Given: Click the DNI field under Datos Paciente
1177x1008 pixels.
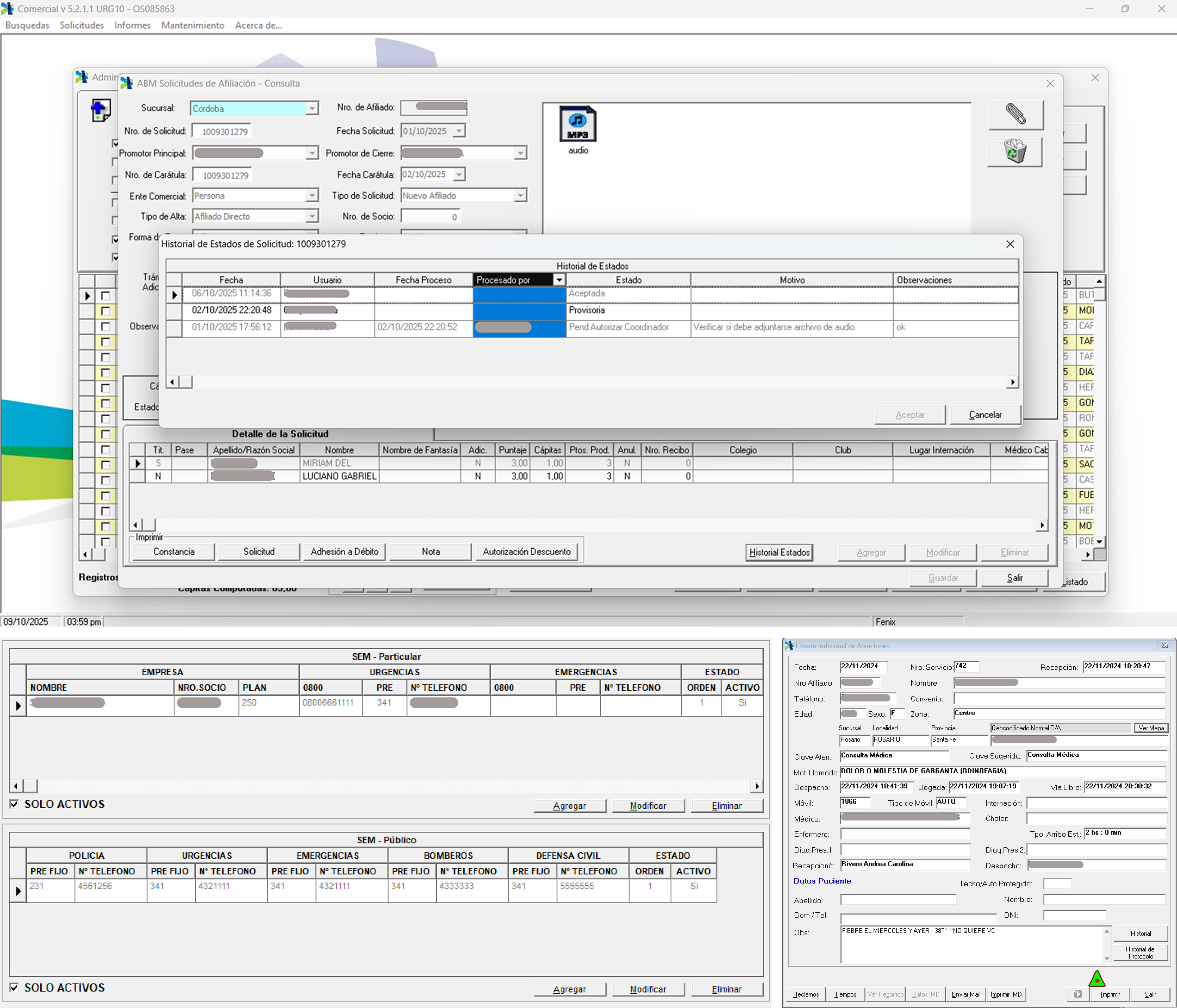Looking at the screenshot, I should pyautogui.click(x=1074, y=915).
